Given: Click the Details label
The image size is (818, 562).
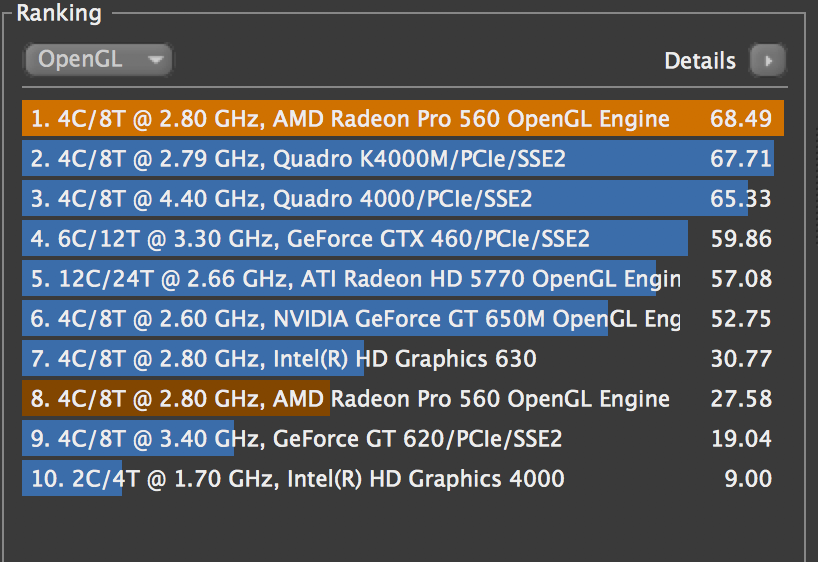Looking at the screenshot, I should 700,61.
